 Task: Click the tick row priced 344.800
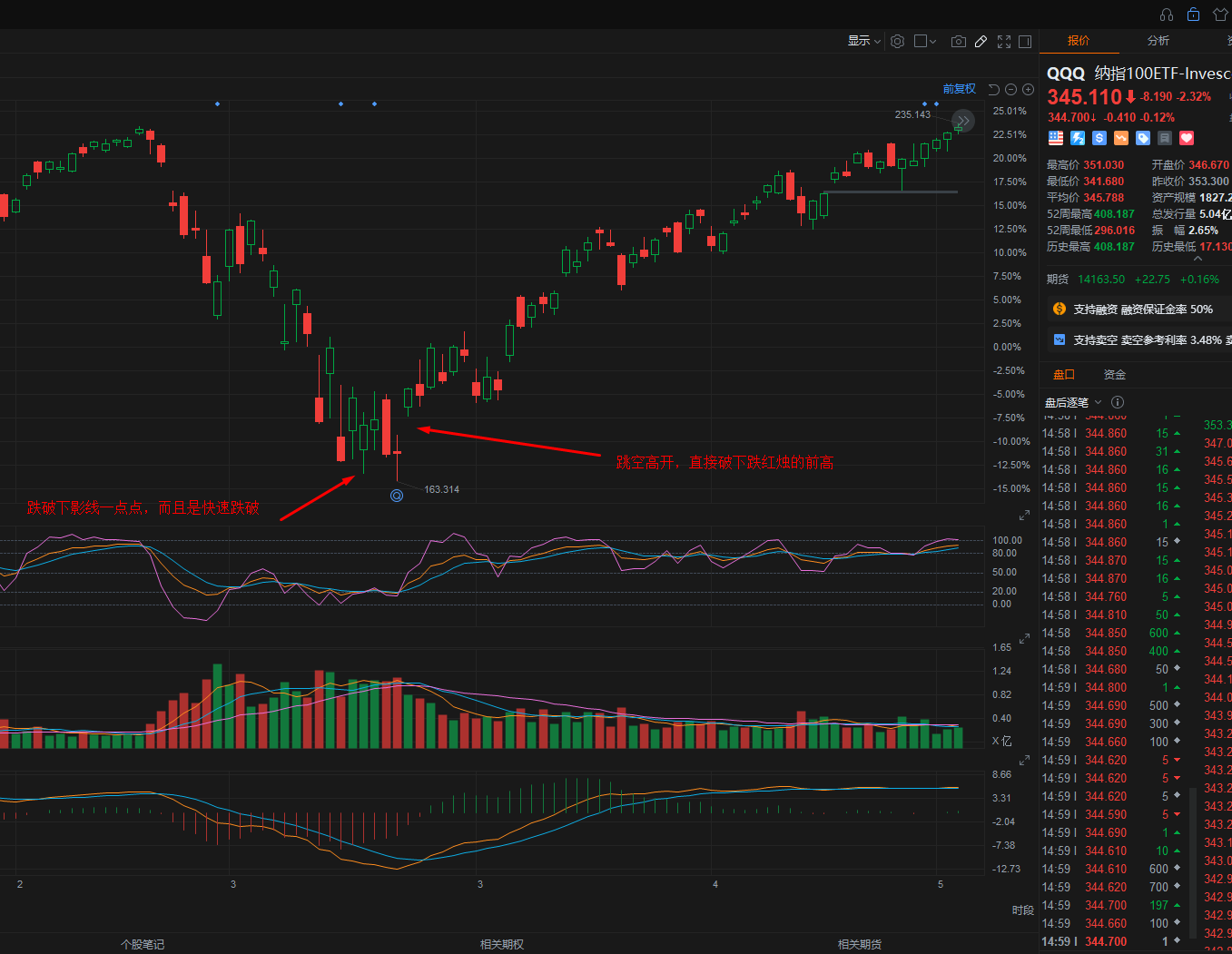click(x=1111, y=687)
